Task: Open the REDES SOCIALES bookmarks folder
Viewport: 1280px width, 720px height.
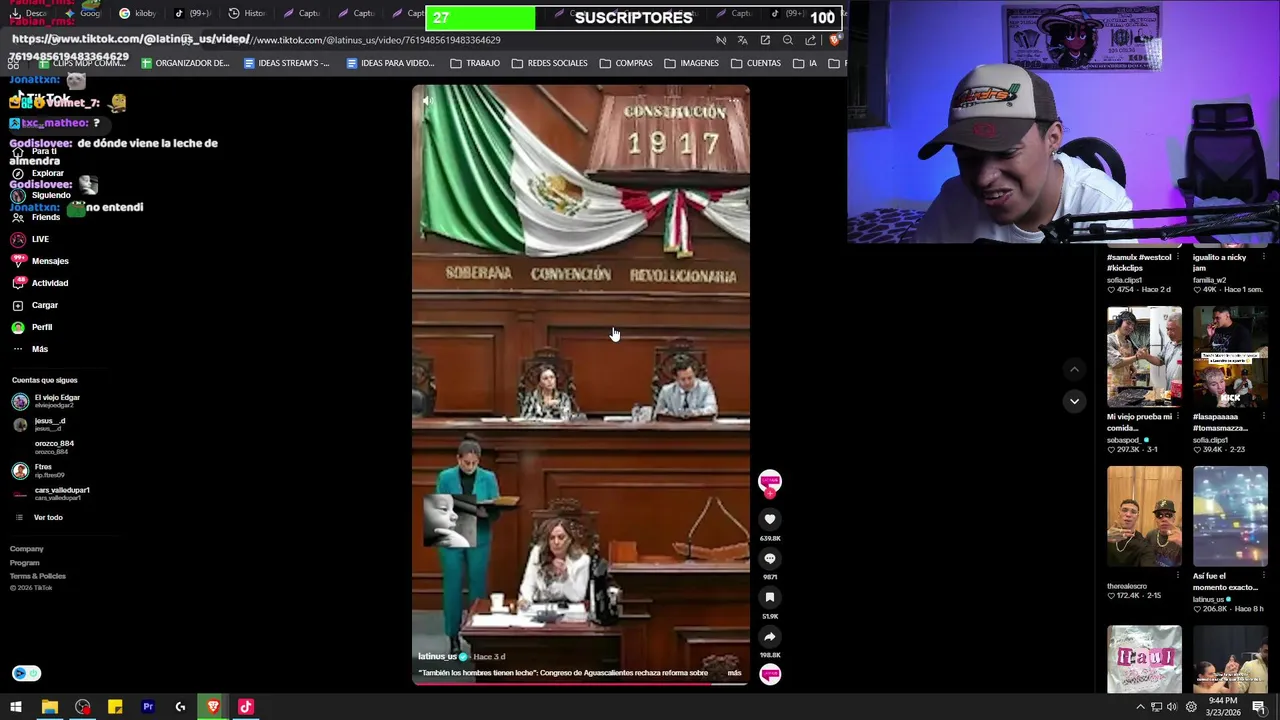Action: click(x=549, y=63)
